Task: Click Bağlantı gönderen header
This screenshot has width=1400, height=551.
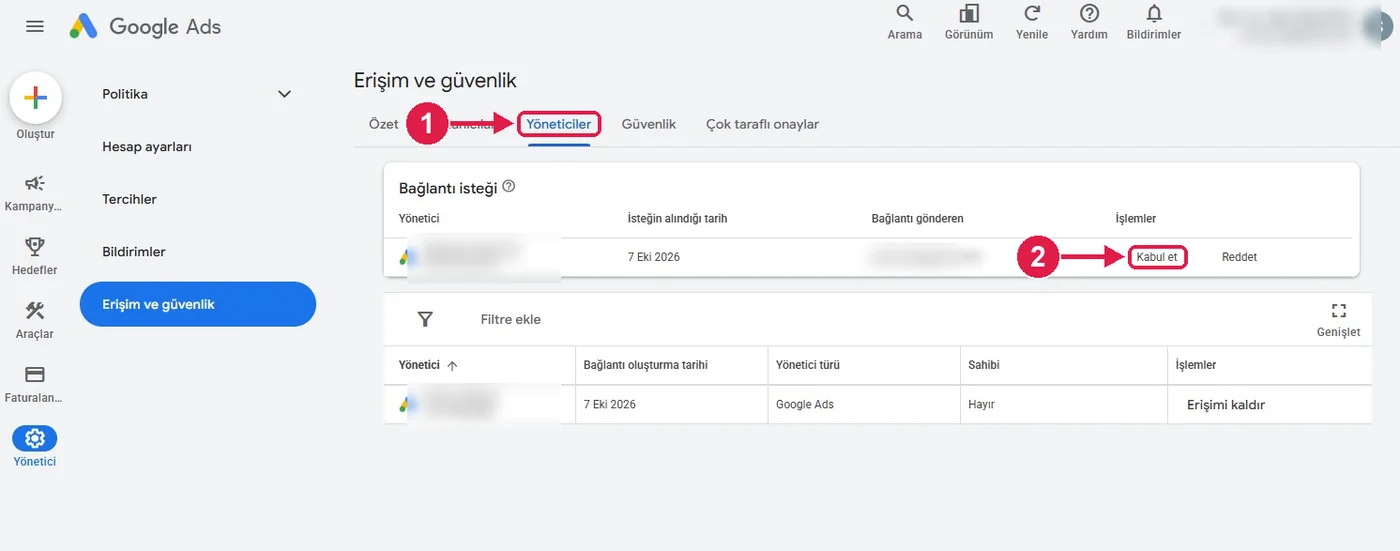Action: pos(917,218)
